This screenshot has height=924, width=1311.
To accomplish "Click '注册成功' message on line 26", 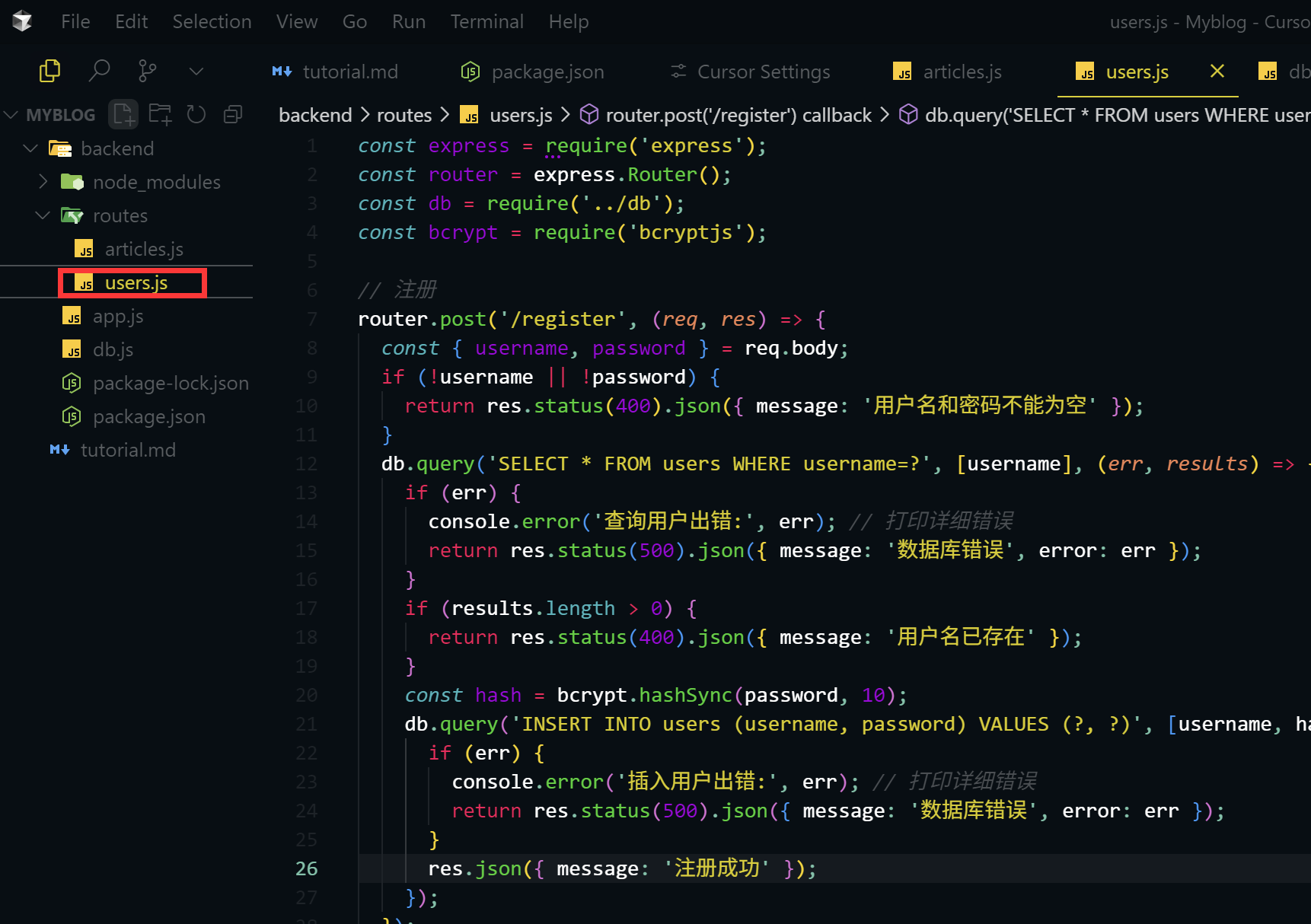I will (716, 868).
